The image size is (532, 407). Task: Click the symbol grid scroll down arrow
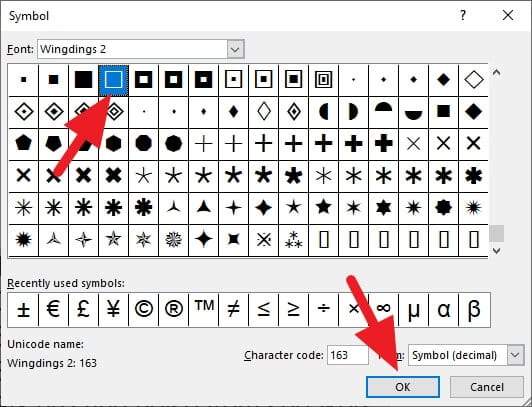[496, 251]
